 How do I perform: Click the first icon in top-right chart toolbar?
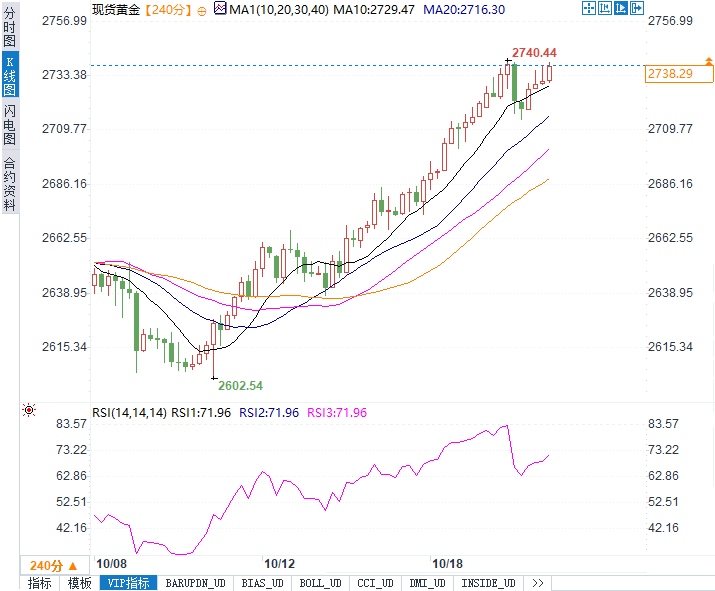(x=587, y=8)
